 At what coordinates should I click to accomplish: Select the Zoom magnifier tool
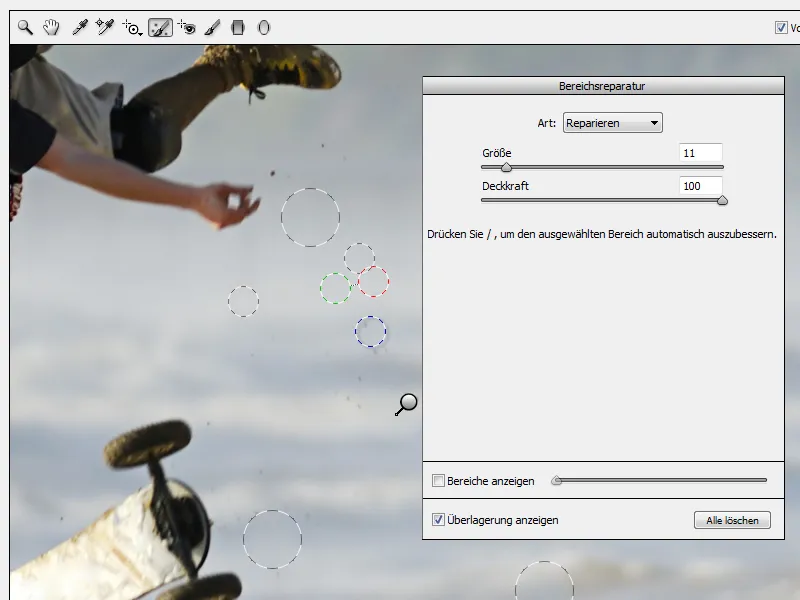pos(25,28)
